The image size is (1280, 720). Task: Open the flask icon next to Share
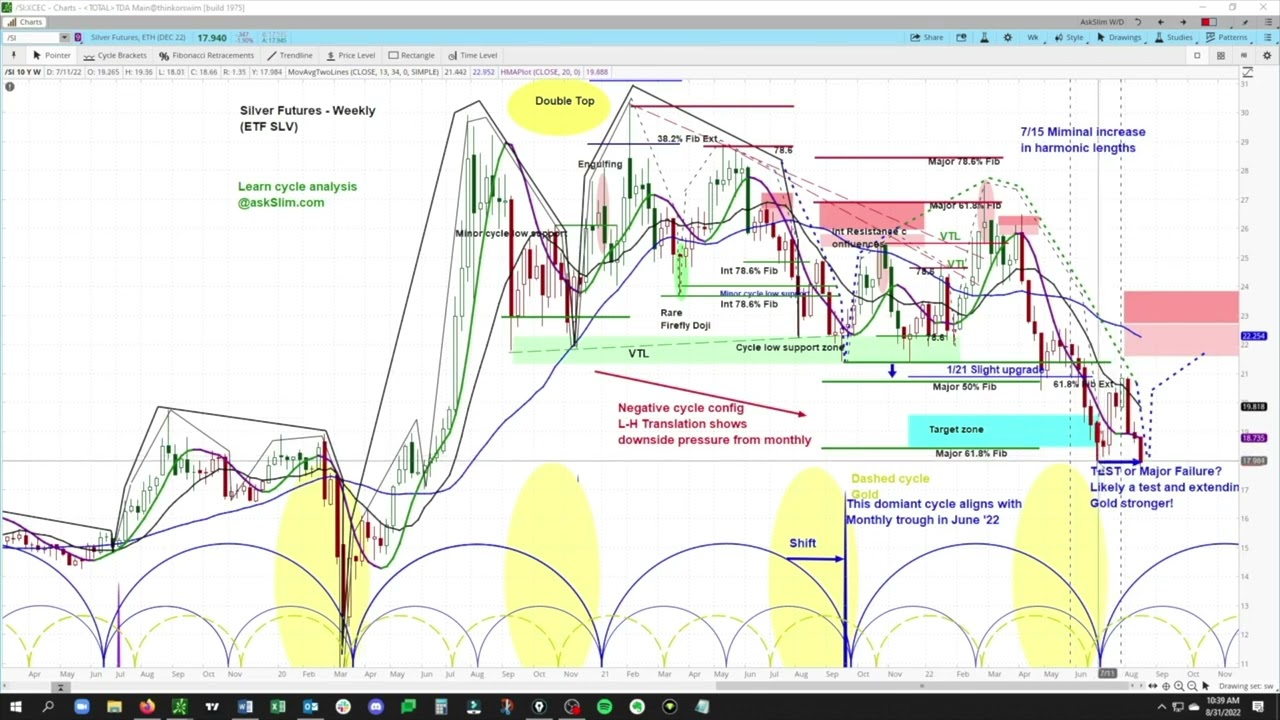click(984, 38)
